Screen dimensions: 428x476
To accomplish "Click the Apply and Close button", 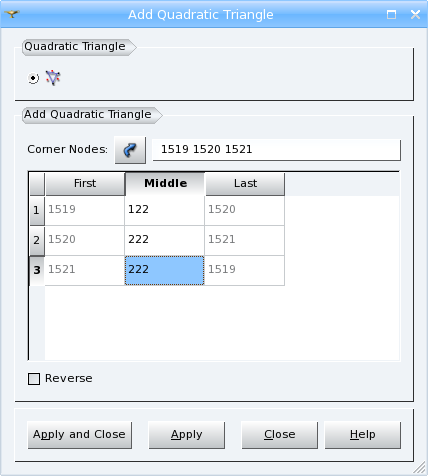I will pyautogui.click(x=80, y=435).
